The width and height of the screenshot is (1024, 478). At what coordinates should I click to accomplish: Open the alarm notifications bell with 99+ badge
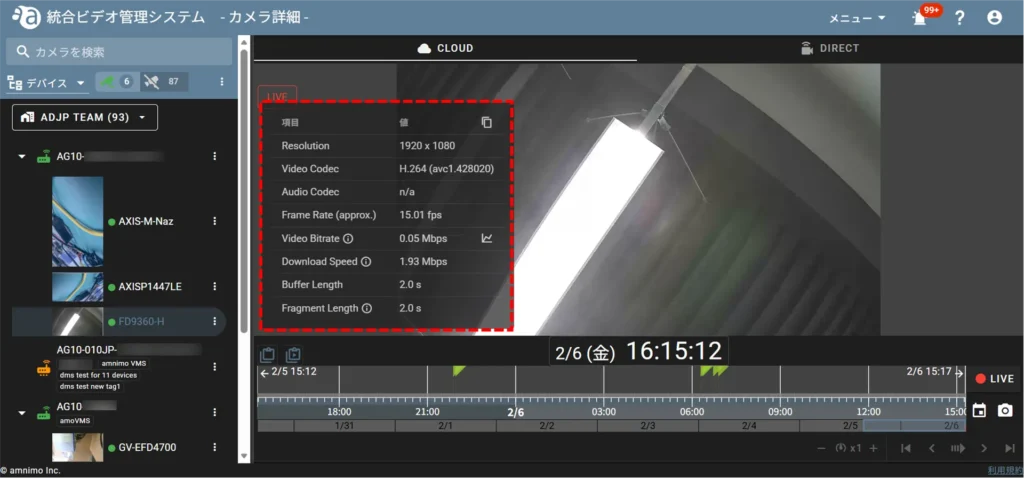coord(920,18)
